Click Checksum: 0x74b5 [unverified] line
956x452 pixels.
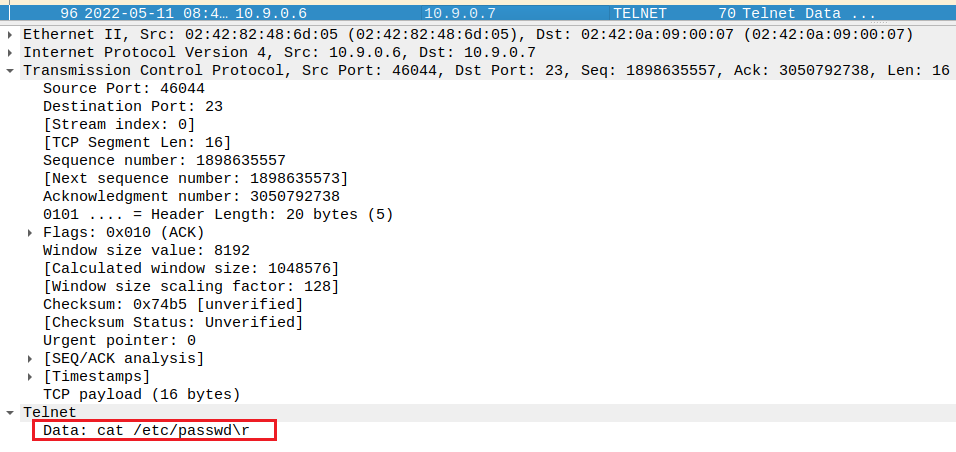click(172, 304)
